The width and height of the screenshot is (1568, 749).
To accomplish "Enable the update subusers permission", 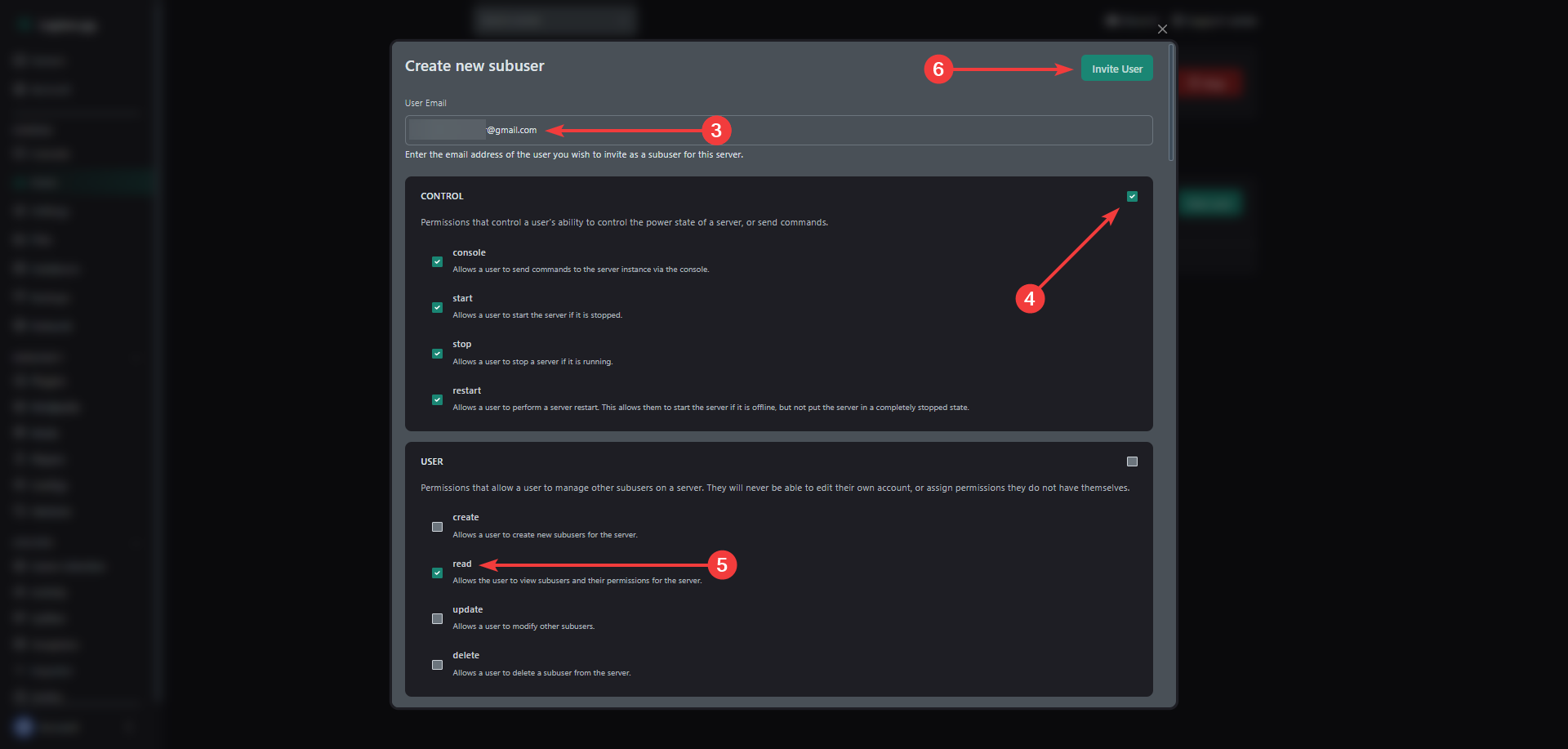I will click(x=437, y=618).
